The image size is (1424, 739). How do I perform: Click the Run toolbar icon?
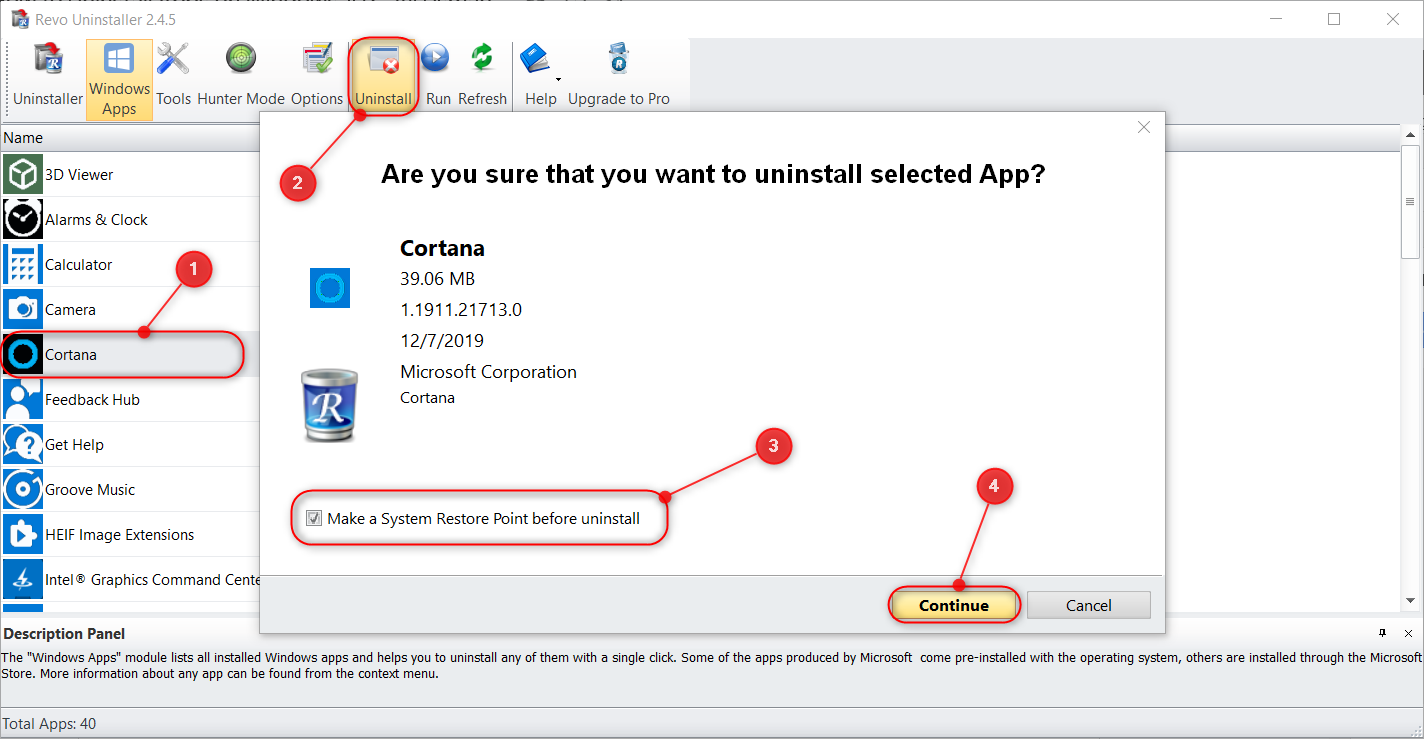click(438, 75)
